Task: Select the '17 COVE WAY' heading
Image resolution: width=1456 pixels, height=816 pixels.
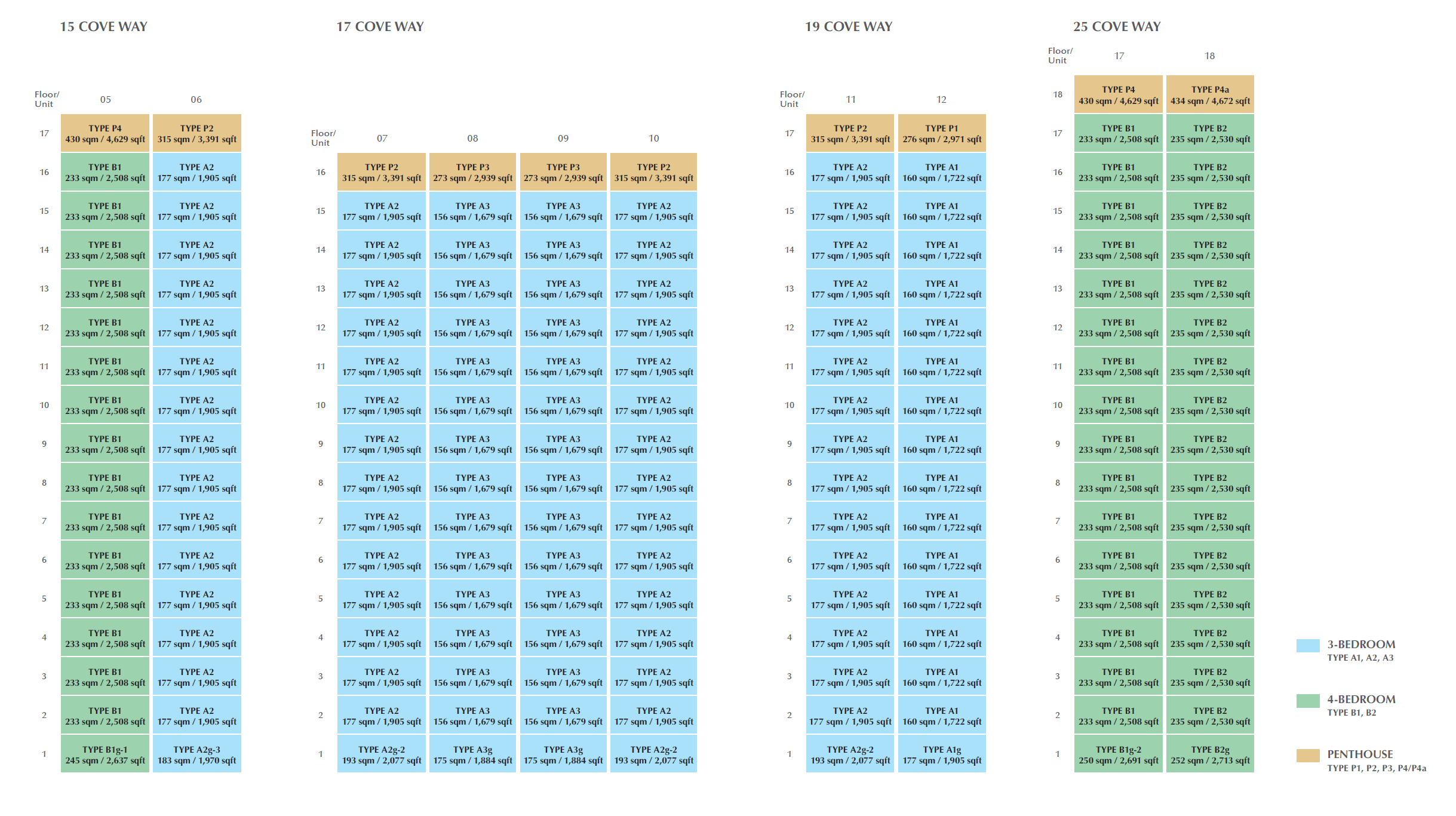Action: (380, 27)
